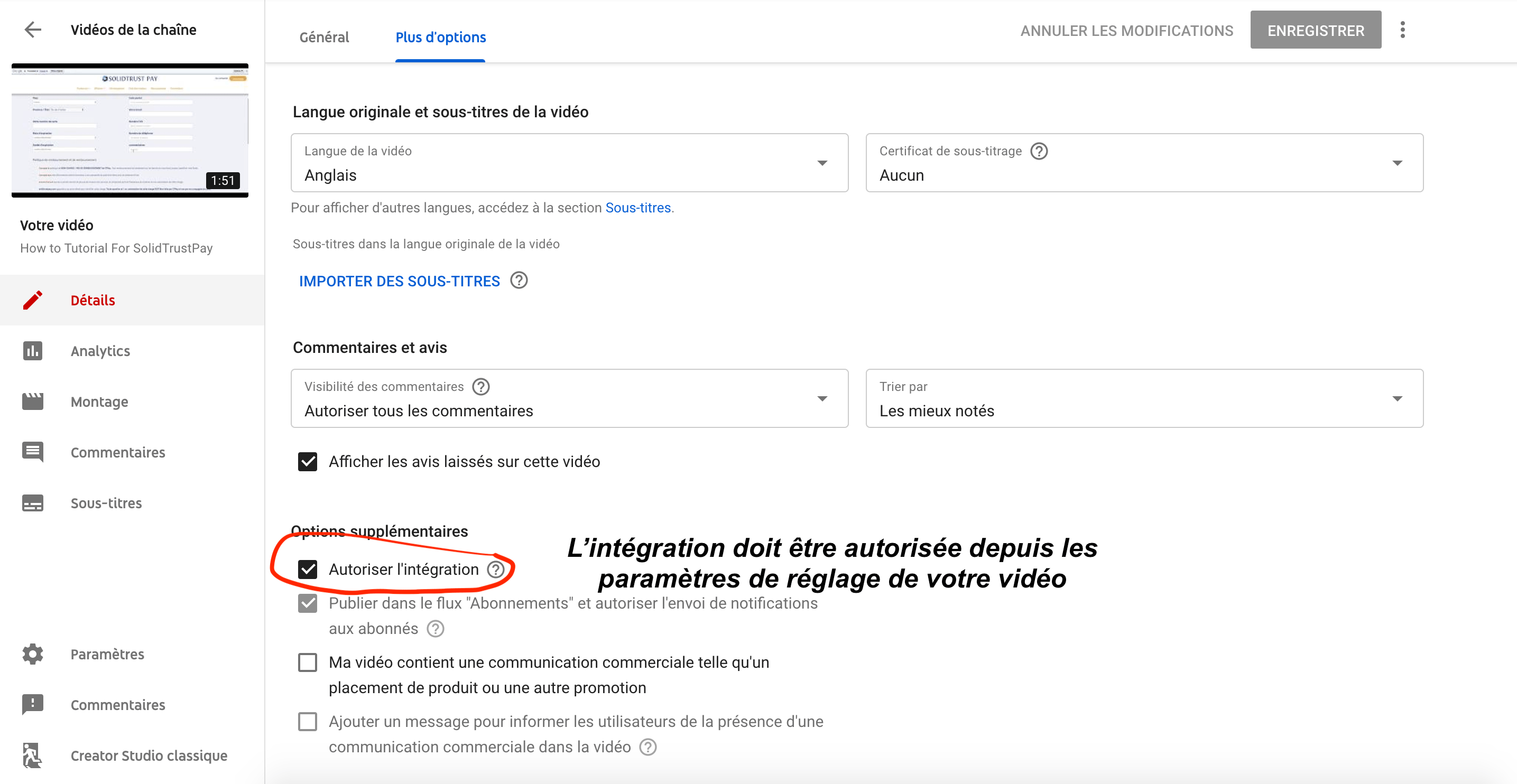
Task: Click the Creator Studio classique exit icon
Action: 32,755
